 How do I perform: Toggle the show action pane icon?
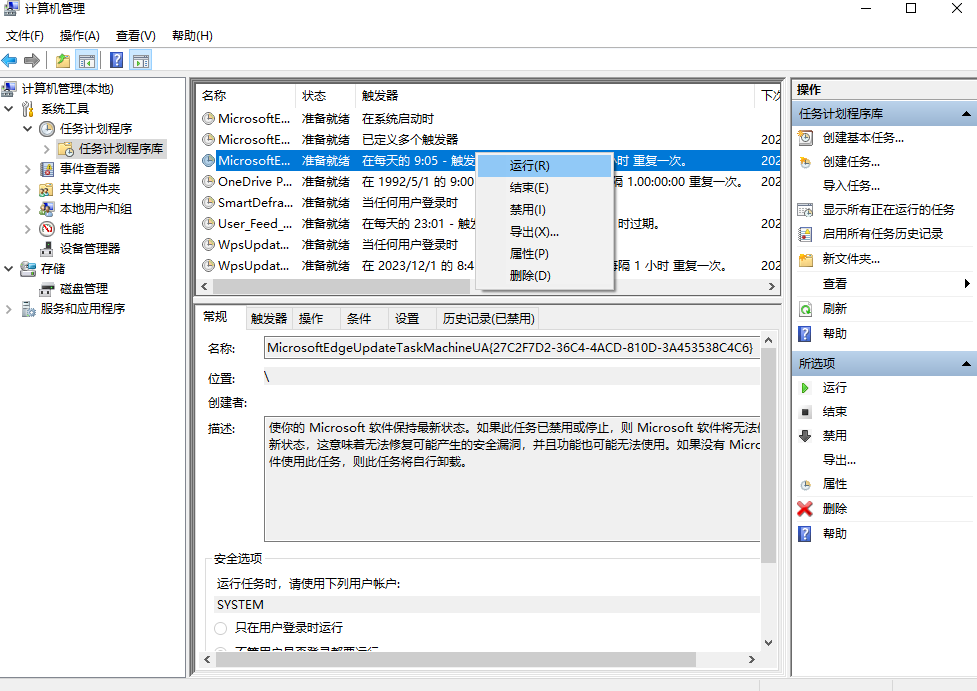140,59
